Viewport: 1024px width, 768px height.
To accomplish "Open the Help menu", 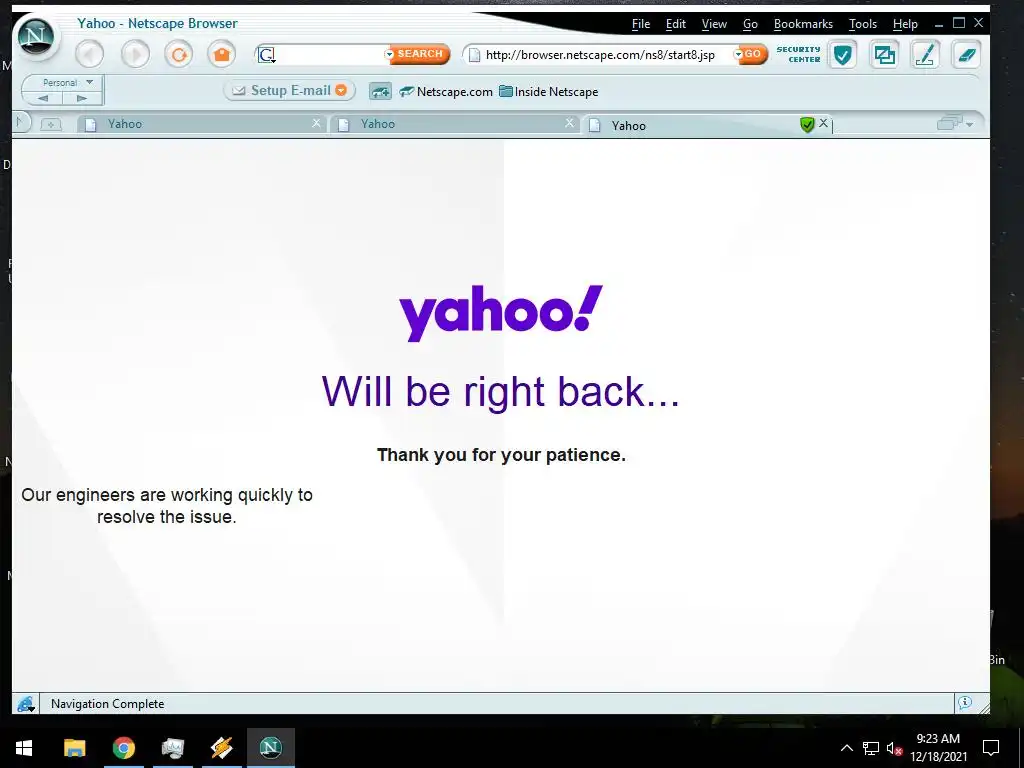I will (905, 24).
